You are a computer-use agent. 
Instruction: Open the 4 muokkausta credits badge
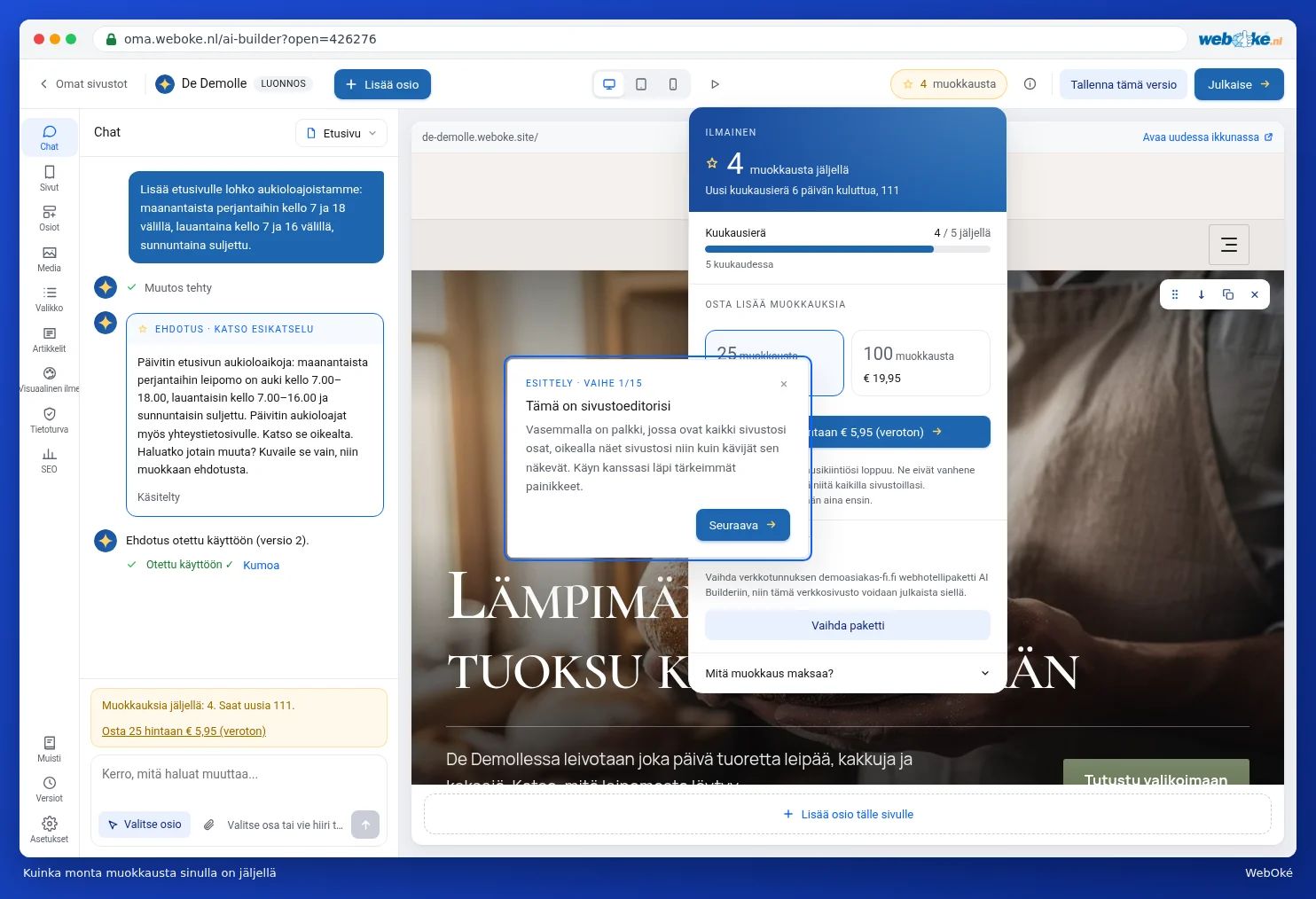click(x=949, y=84)
